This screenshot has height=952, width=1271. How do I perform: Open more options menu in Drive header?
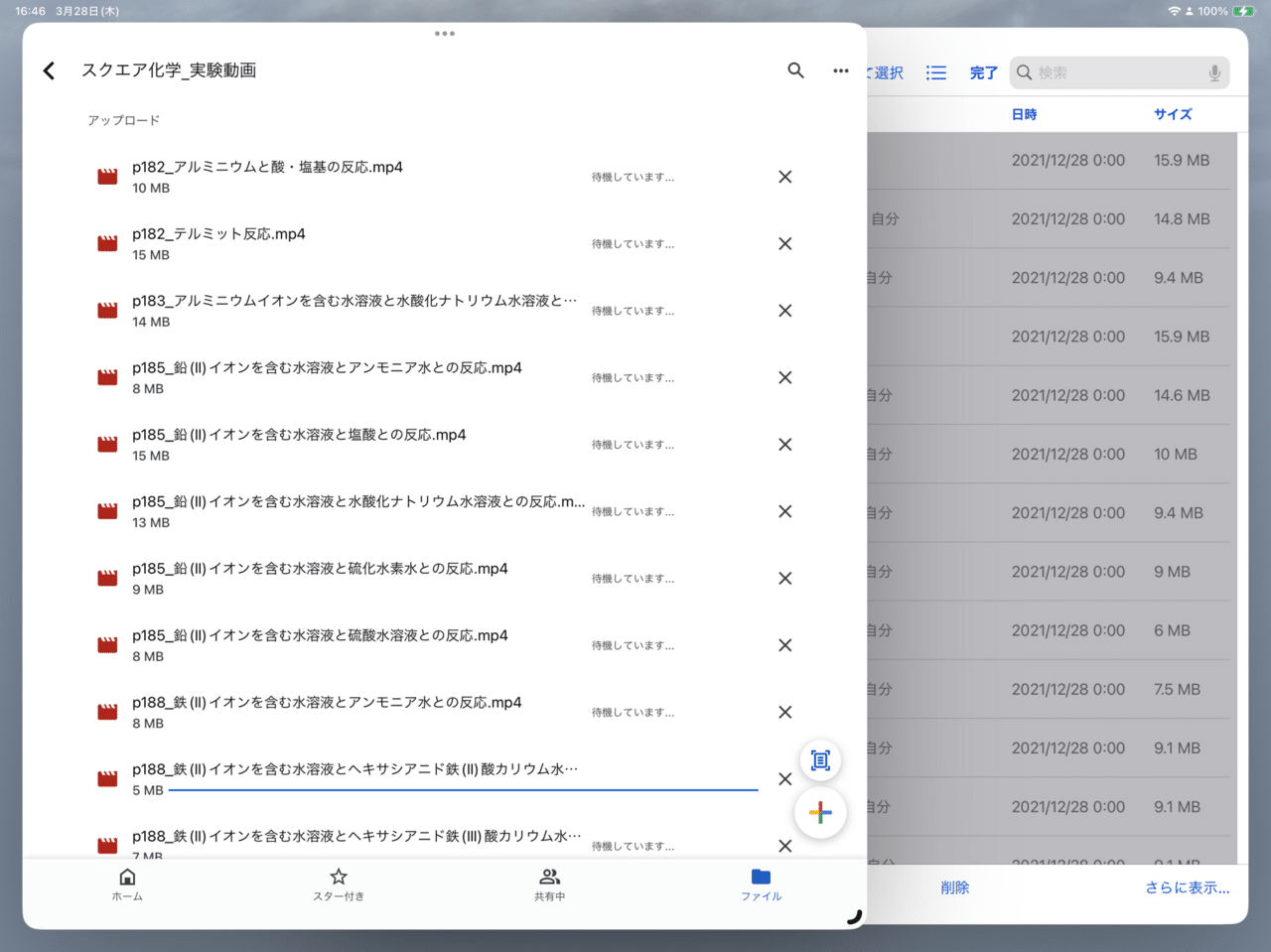(841, 70)
